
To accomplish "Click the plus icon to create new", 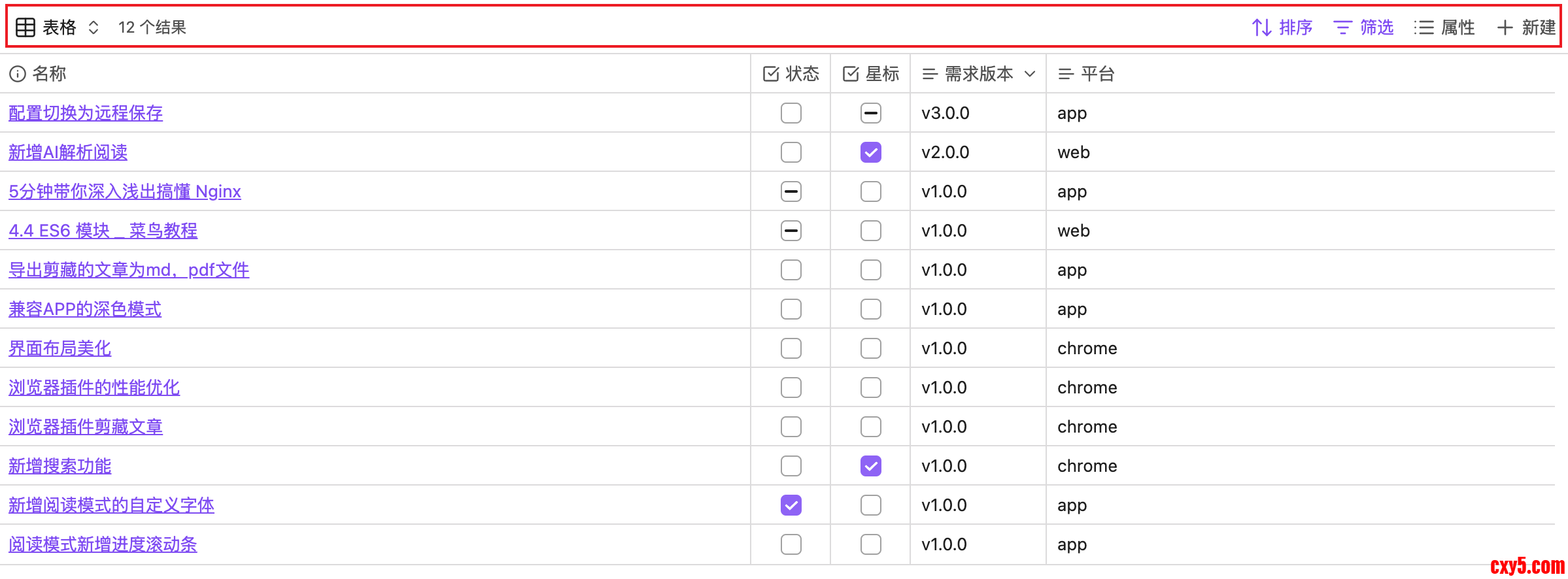I will click(1505, 27).
